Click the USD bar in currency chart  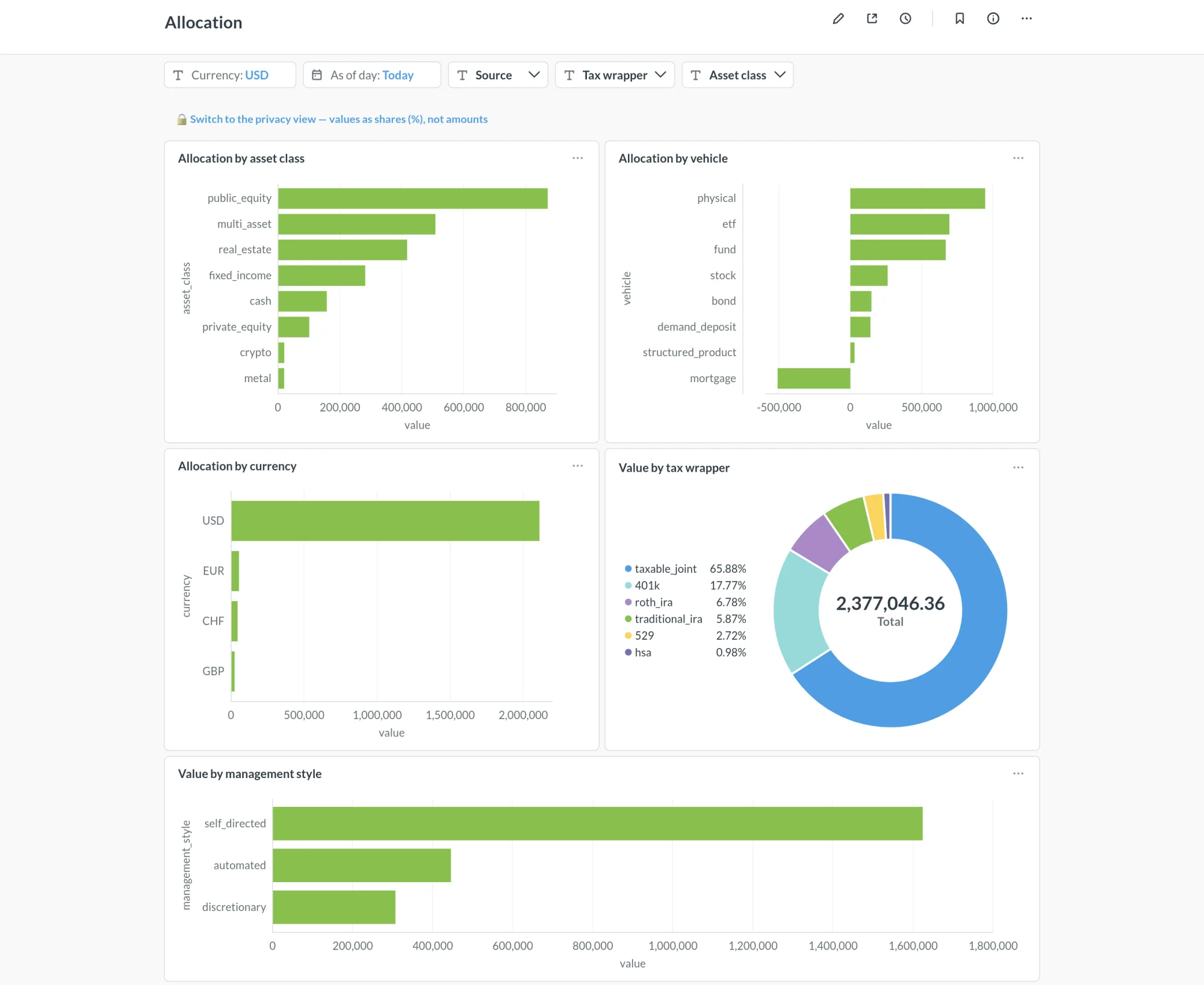click(x=385, y=521)
